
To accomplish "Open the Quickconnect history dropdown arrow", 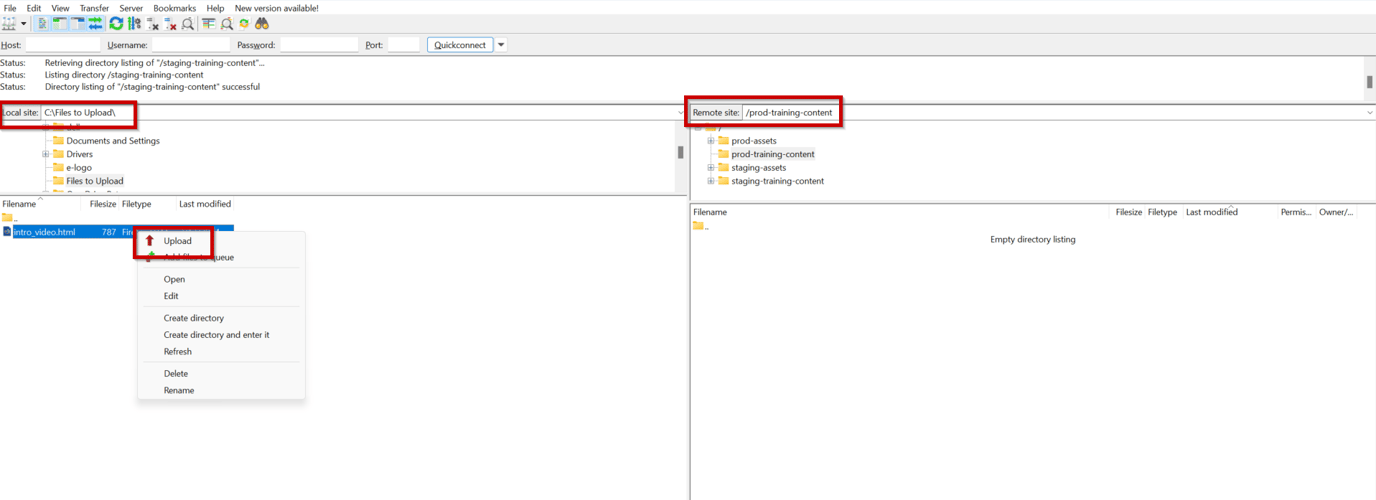I will point(501,45).
